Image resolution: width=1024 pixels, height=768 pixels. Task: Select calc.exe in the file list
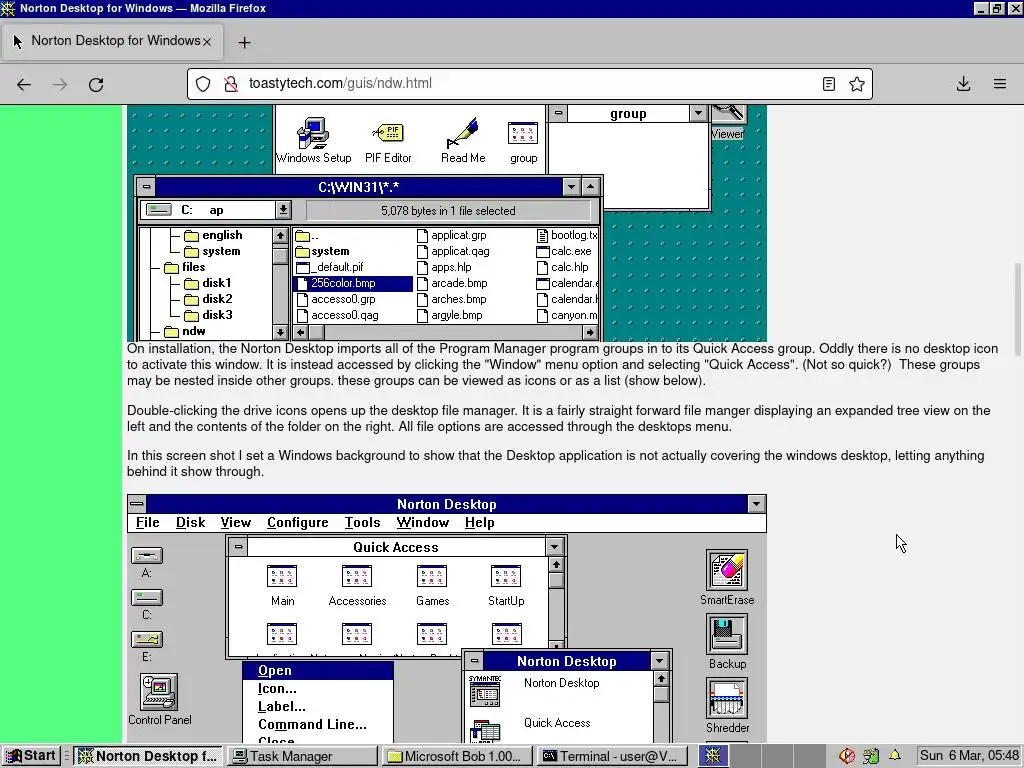click(564, 251)
